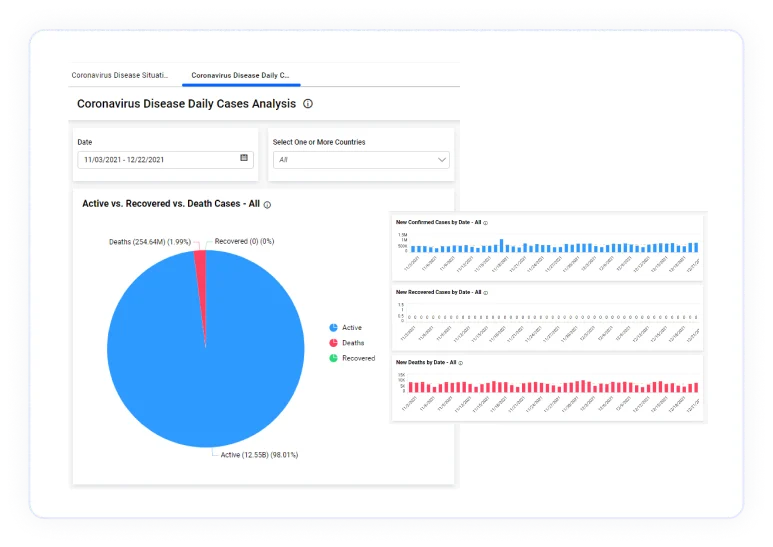Click the Date label above range field
Image resolution: width=773 pixels, height=547 pixels.
[x=85, y=142]
